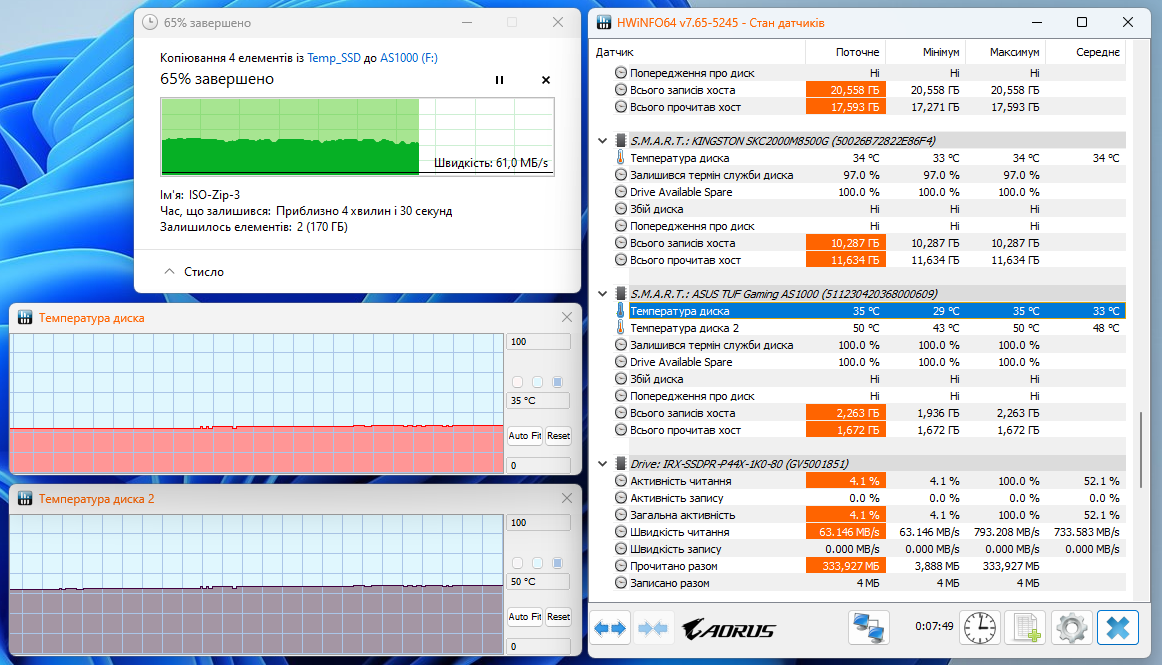Reset sensor min/max with the clock icon
The height and width of the screenshot is (665, 1162).
click(x=980, y=628)
